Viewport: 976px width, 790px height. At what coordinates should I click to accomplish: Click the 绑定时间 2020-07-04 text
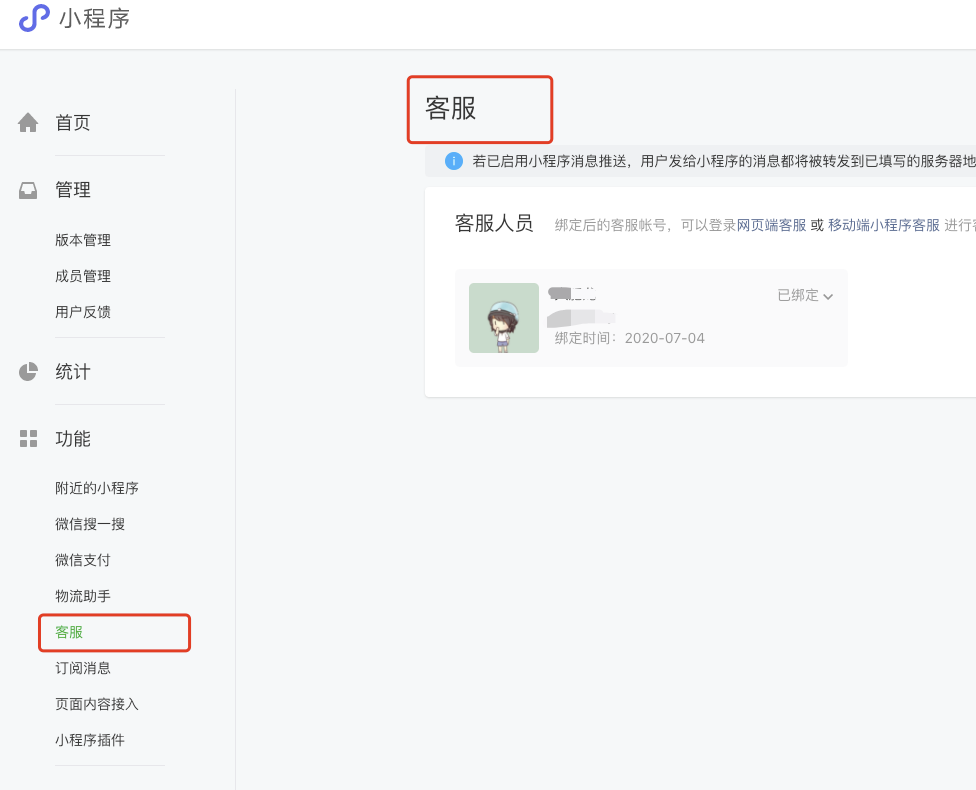pos(629,338)
